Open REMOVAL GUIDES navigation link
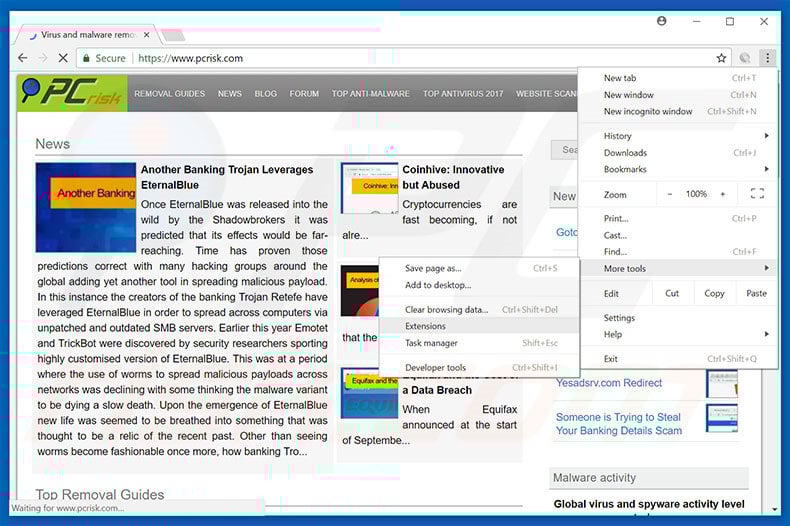The height and width of the screenshot is (526, 790). coord(169,94)
